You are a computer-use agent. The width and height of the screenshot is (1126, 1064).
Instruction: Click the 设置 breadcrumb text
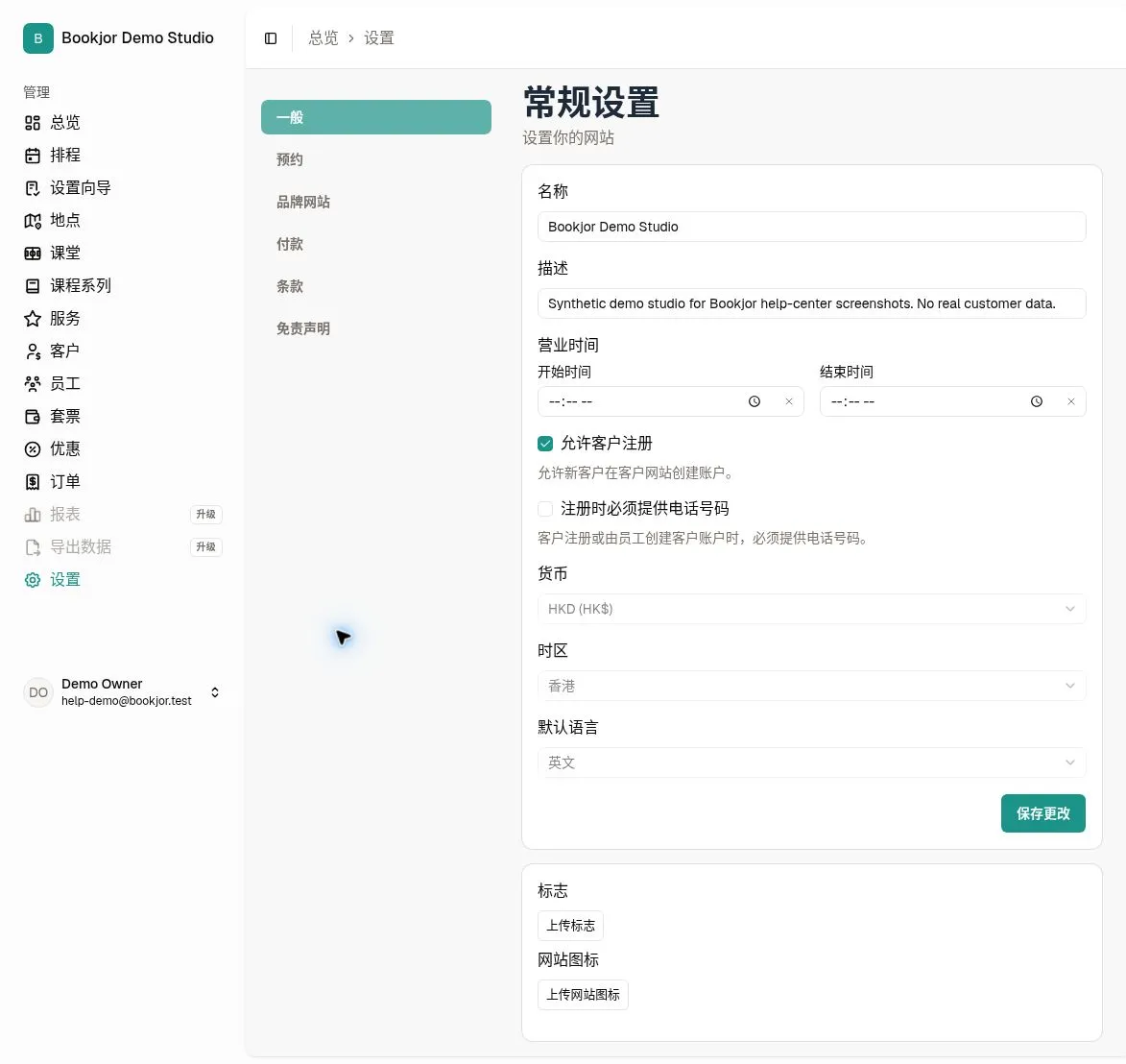click(x=378, y=38)
